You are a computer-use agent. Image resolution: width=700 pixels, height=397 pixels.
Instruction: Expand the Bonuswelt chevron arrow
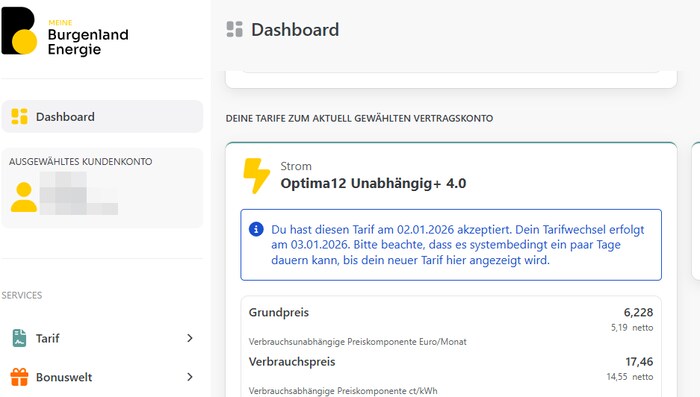point(190,377)
